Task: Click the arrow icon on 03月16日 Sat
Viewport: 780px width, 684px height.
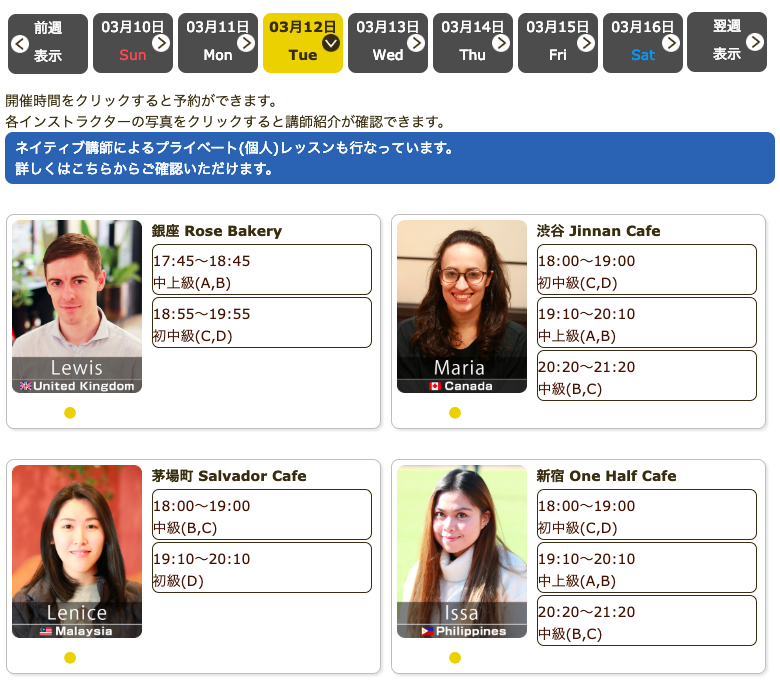Action: [x=671, y=43]
